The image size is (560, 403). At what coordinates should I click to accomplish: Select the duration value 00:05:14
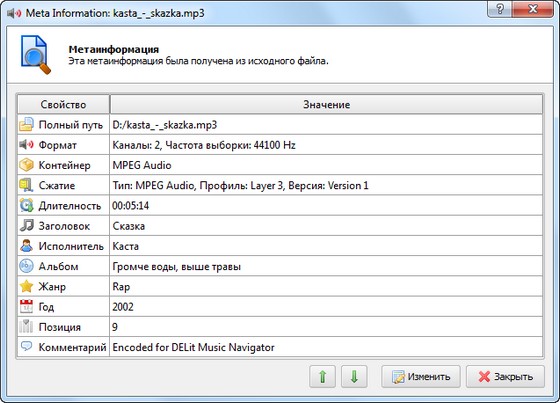(x=130, y=206)
